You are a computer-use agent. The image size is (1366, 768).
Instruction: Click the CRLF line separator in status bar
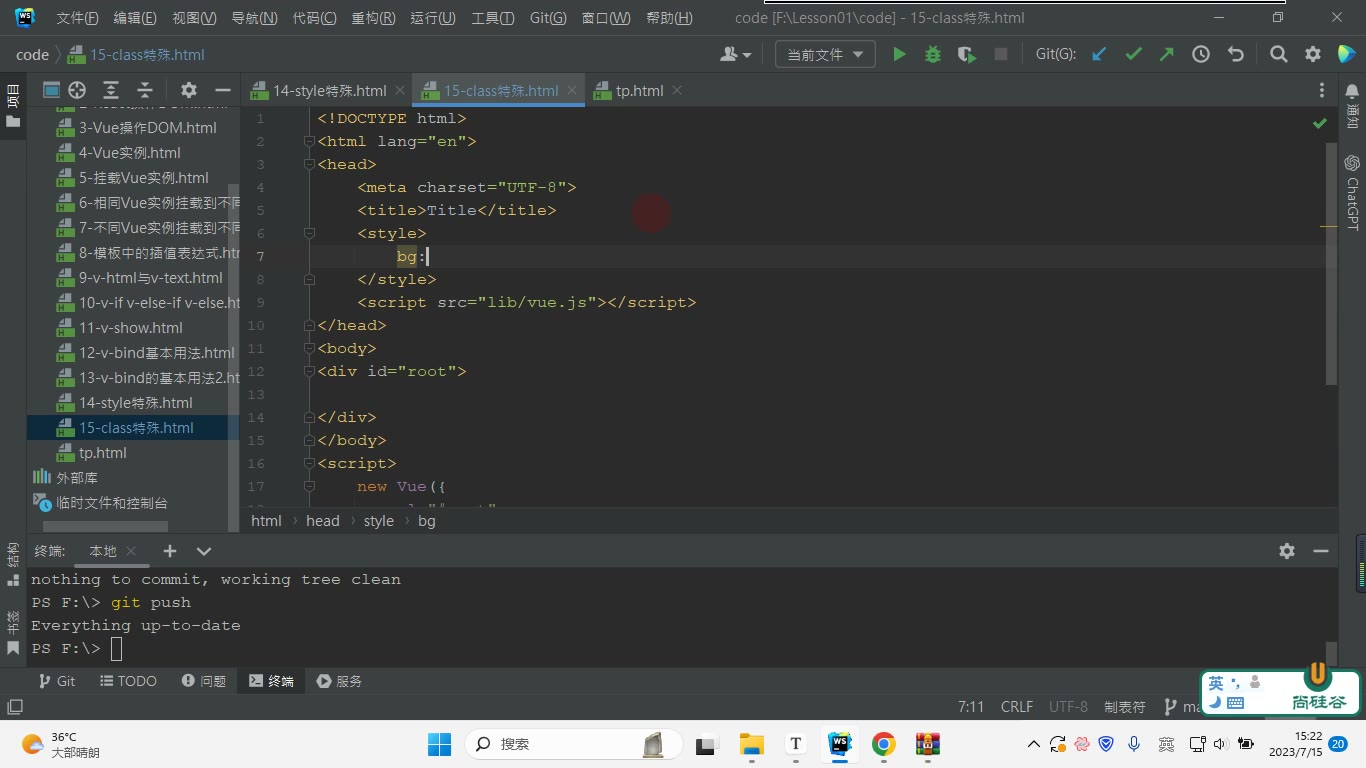1017,707
